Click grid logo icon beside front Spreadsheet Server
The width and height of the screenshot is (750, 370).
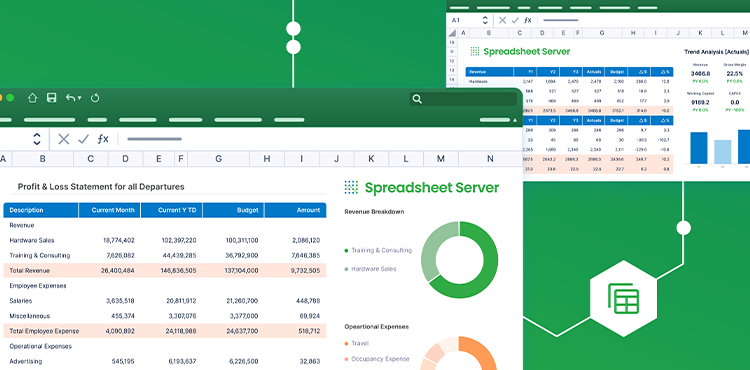click(351, 187)
